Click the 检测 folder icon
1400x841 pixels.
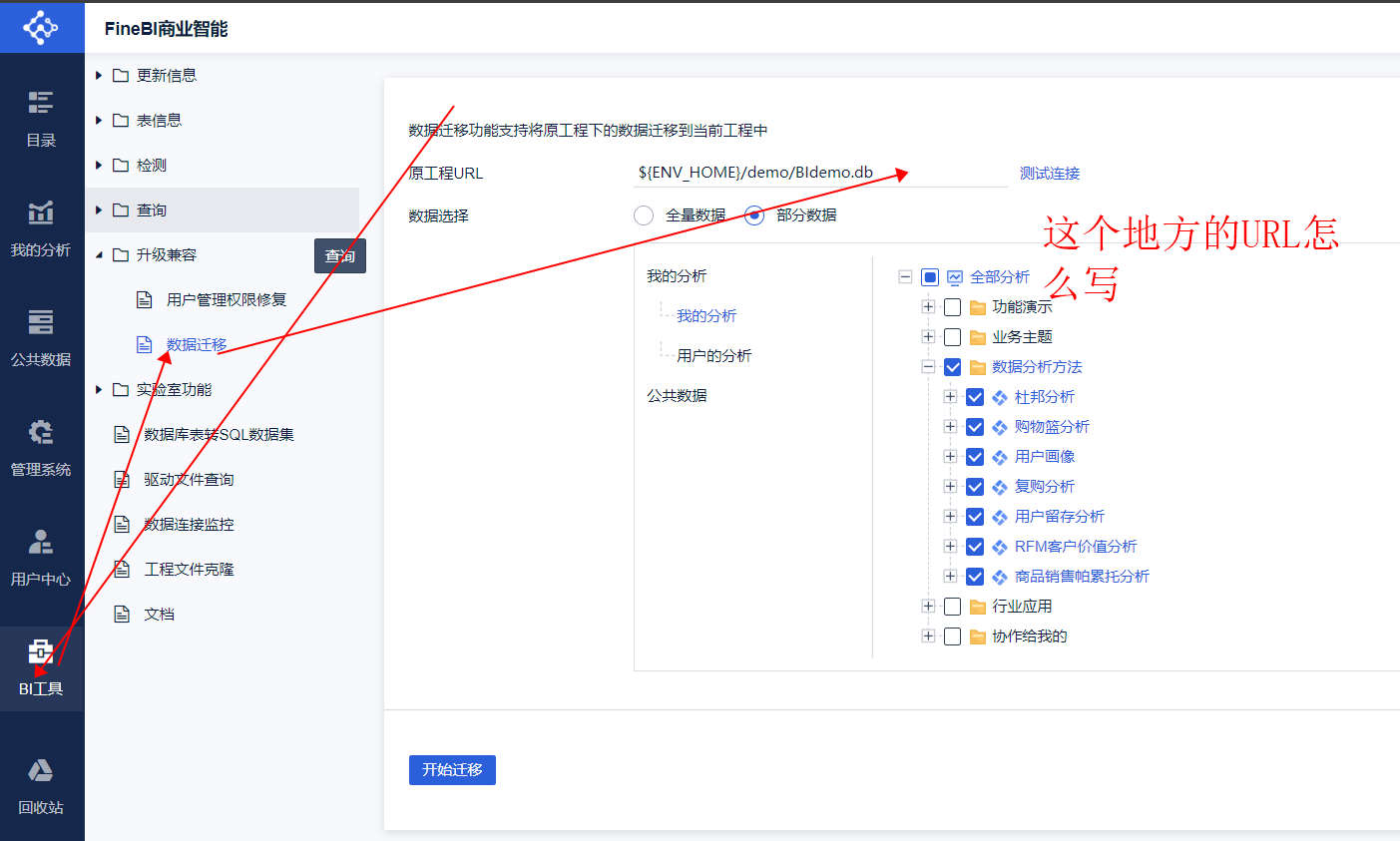(x=121, y=166)
